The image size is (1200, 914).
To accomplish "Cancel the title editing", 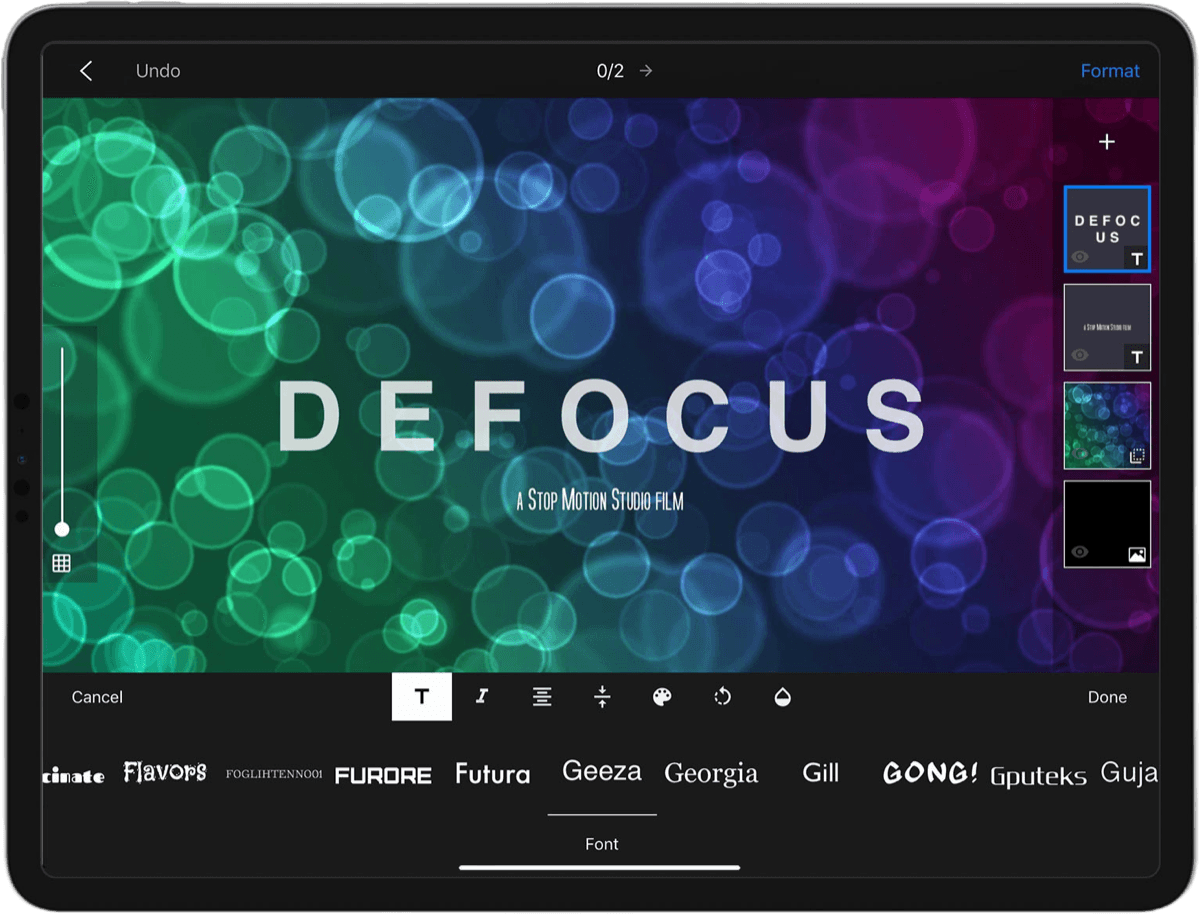I will coord(96,697).
